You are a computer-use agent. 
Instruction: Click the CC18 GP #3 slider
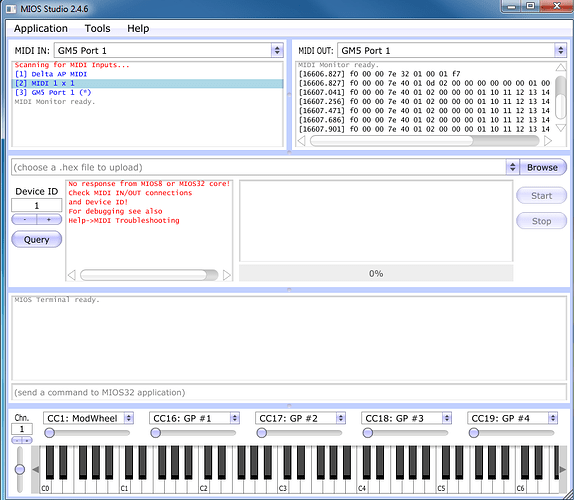coord(405,433)
